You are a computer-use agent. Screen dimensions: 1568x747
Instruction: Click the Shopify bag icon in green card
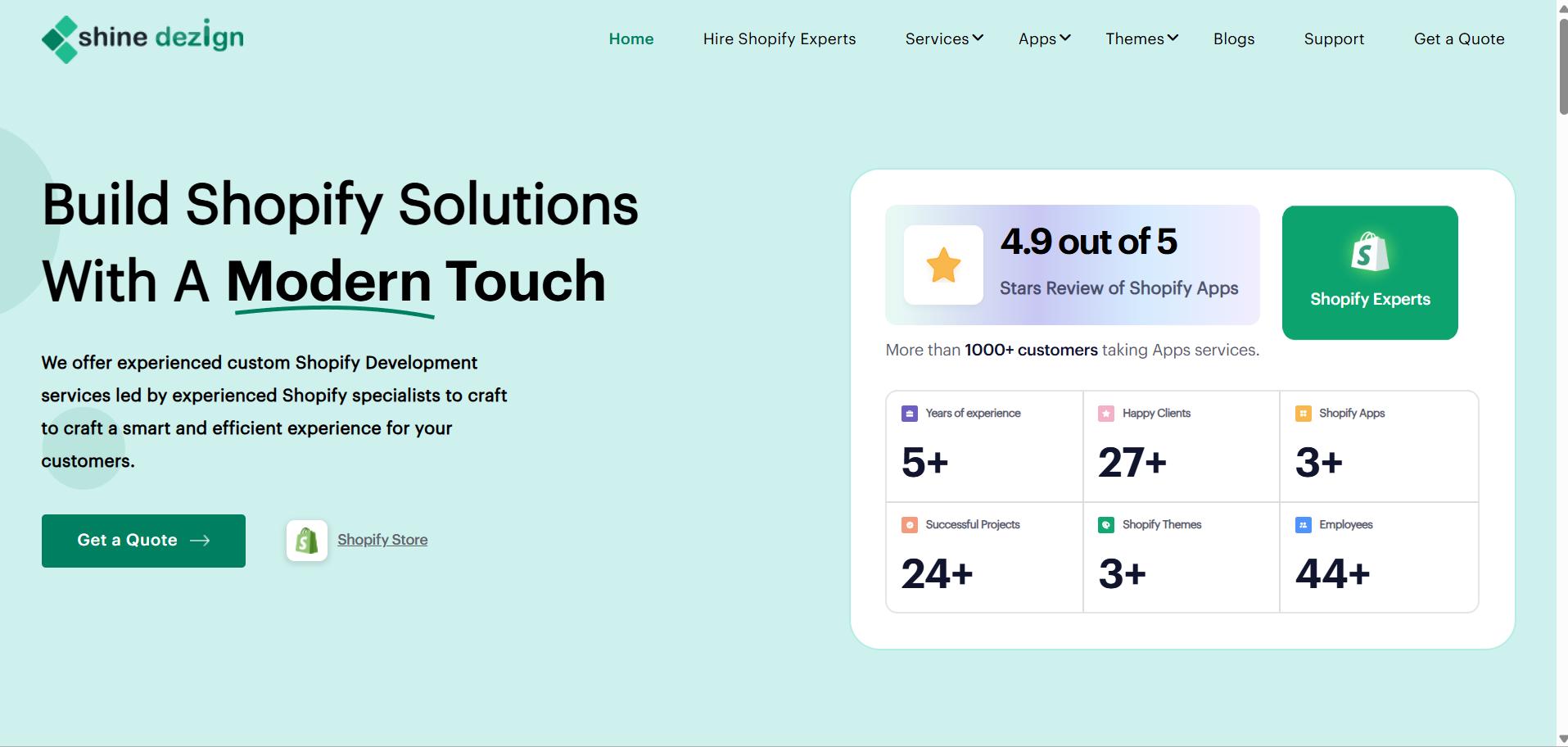click(x=1369, y=252)
